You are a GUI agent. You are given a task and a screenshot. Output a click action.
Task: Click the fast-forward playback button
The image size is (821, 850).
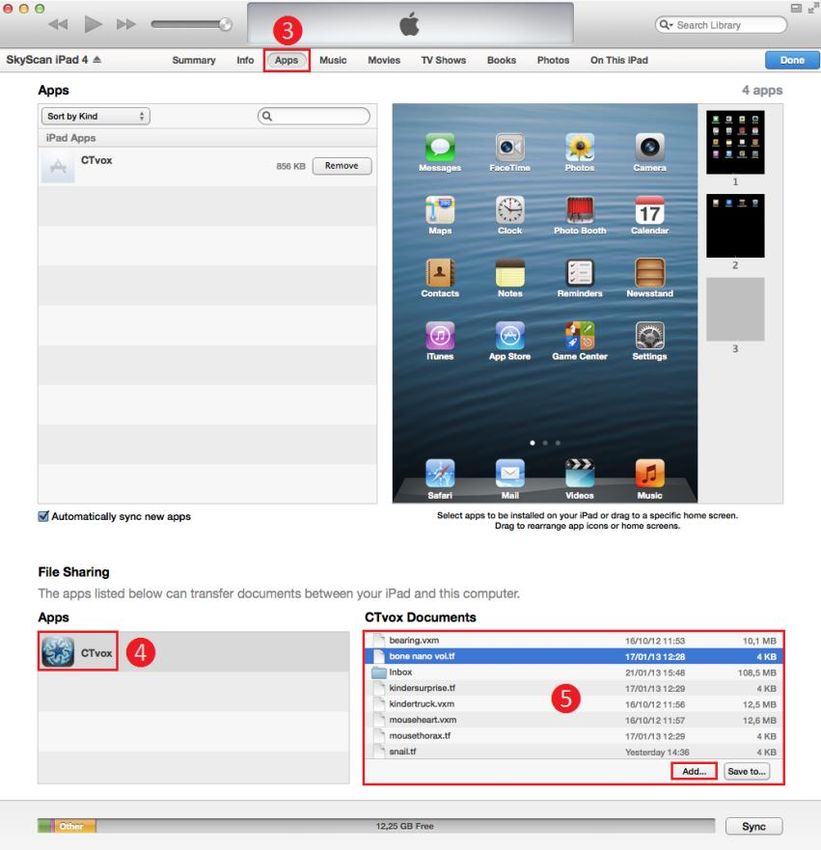[x=126, y=24]
